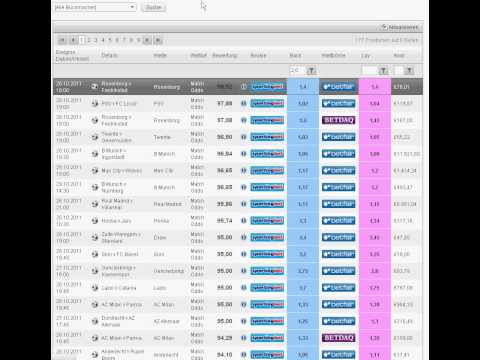480x360 pixels.
Task: Click the info icon in AZ Alkmaar row
Action: point(244,321)
